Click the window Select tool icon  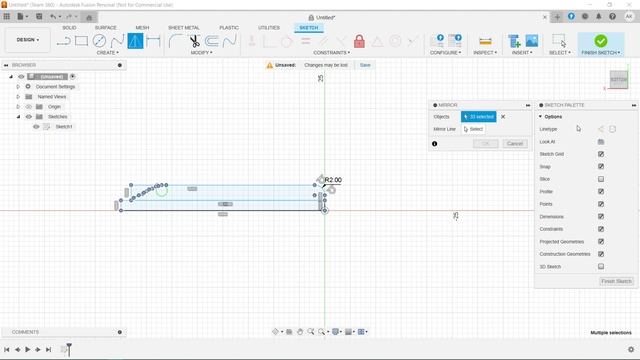559,41
